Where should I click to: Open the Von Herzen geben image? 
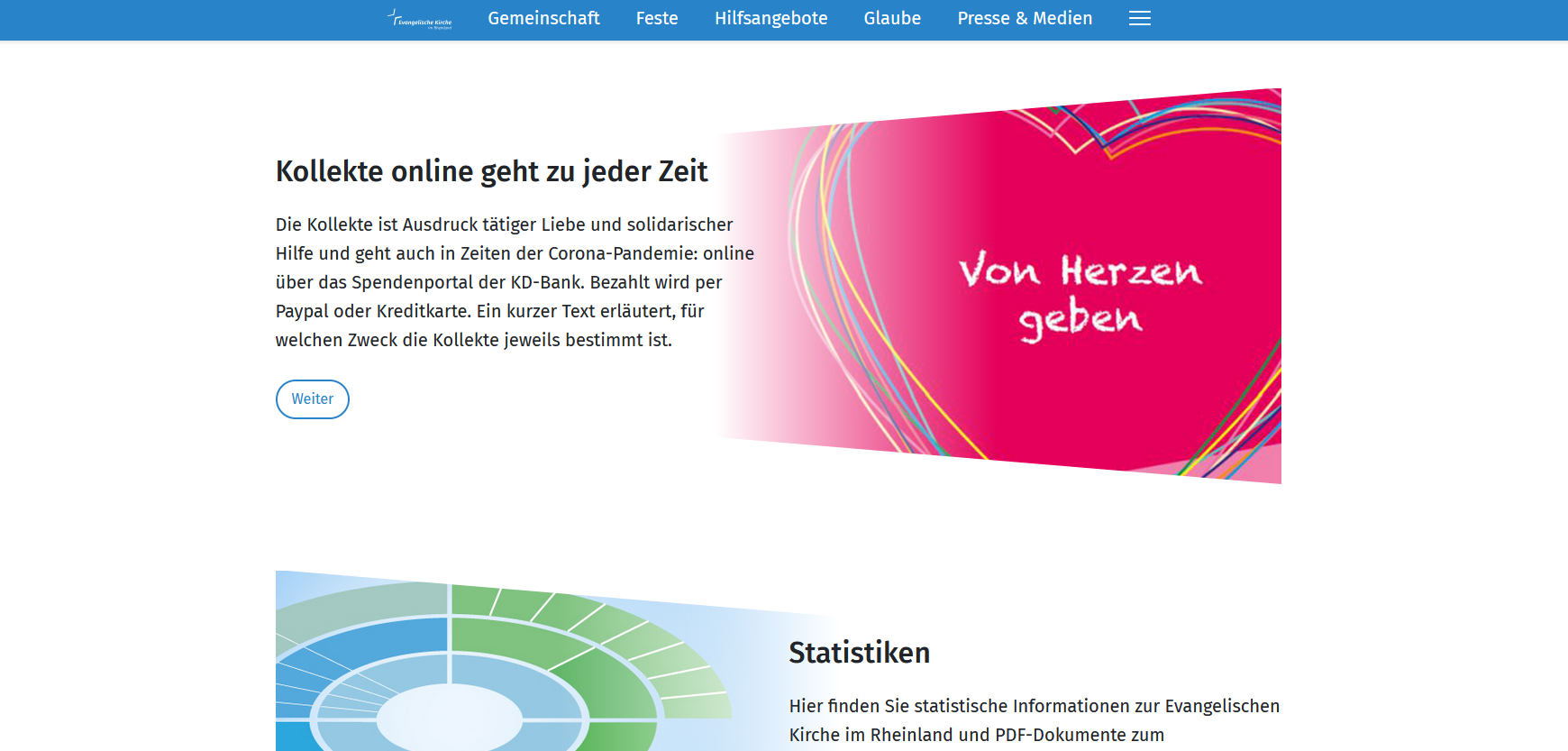pyautogui.click(x=1000, y=286)
